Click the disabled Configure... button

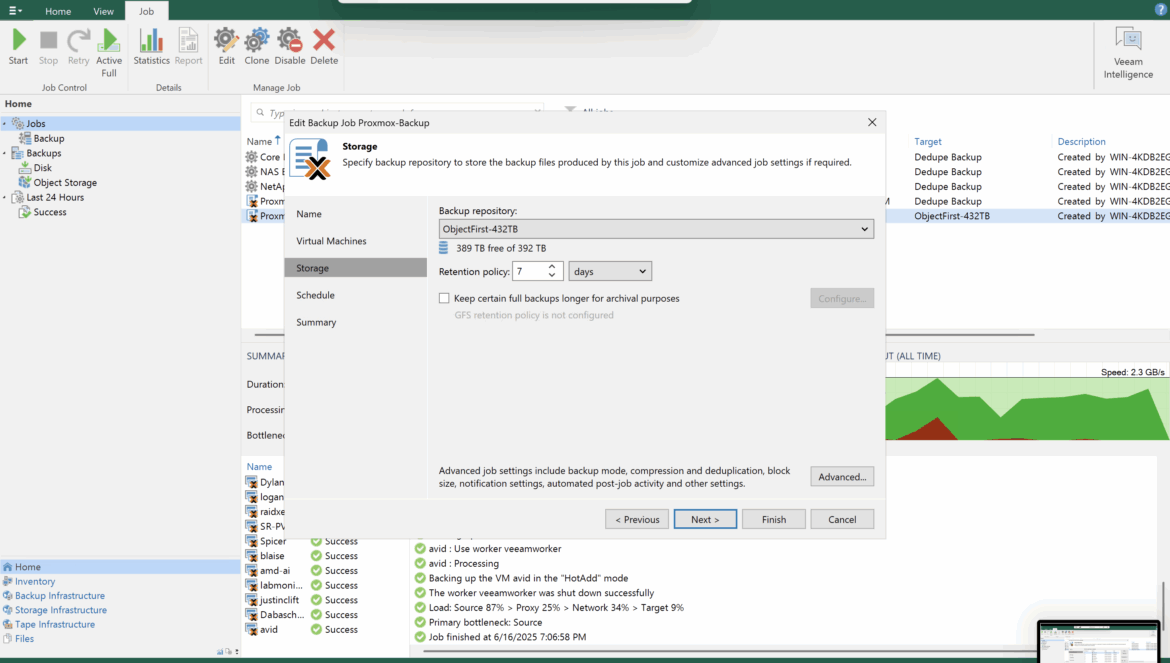tap(842, 298)
